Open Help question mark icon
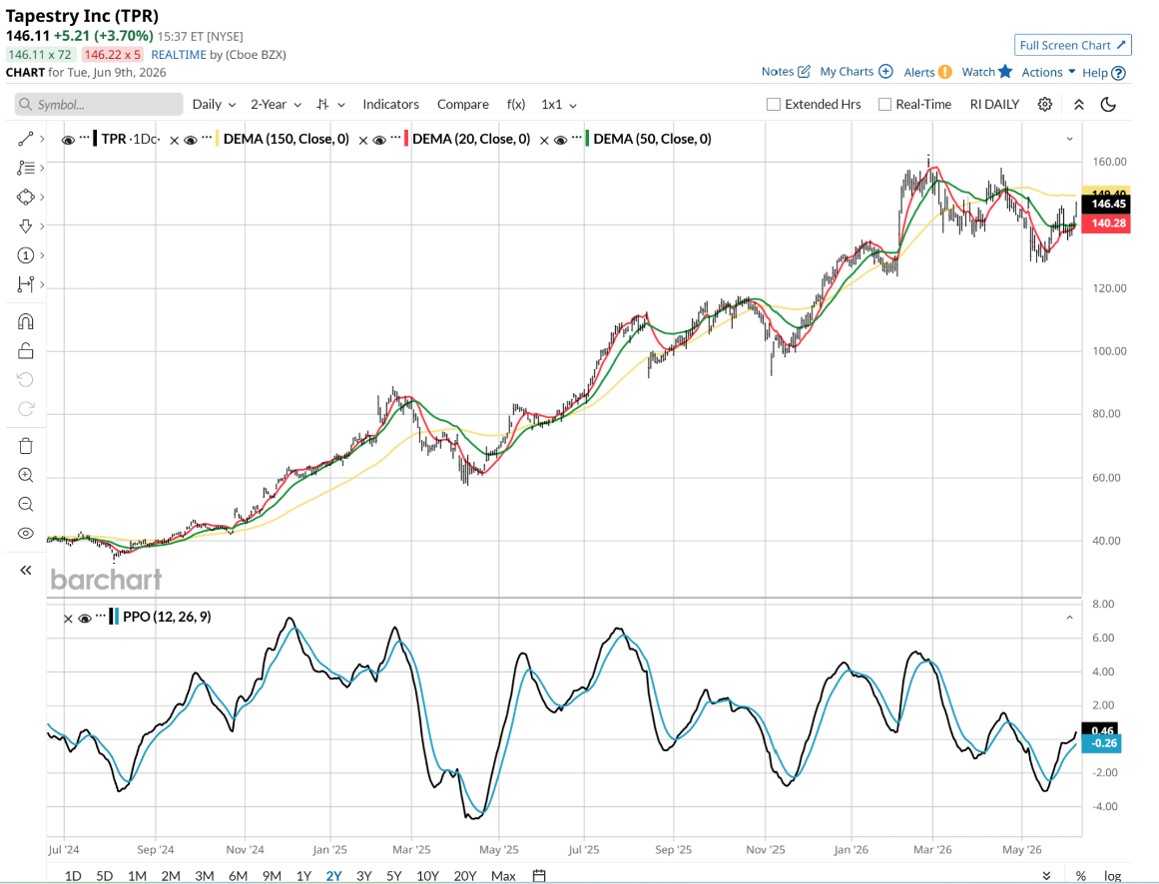 click(x=1119, y=73)
